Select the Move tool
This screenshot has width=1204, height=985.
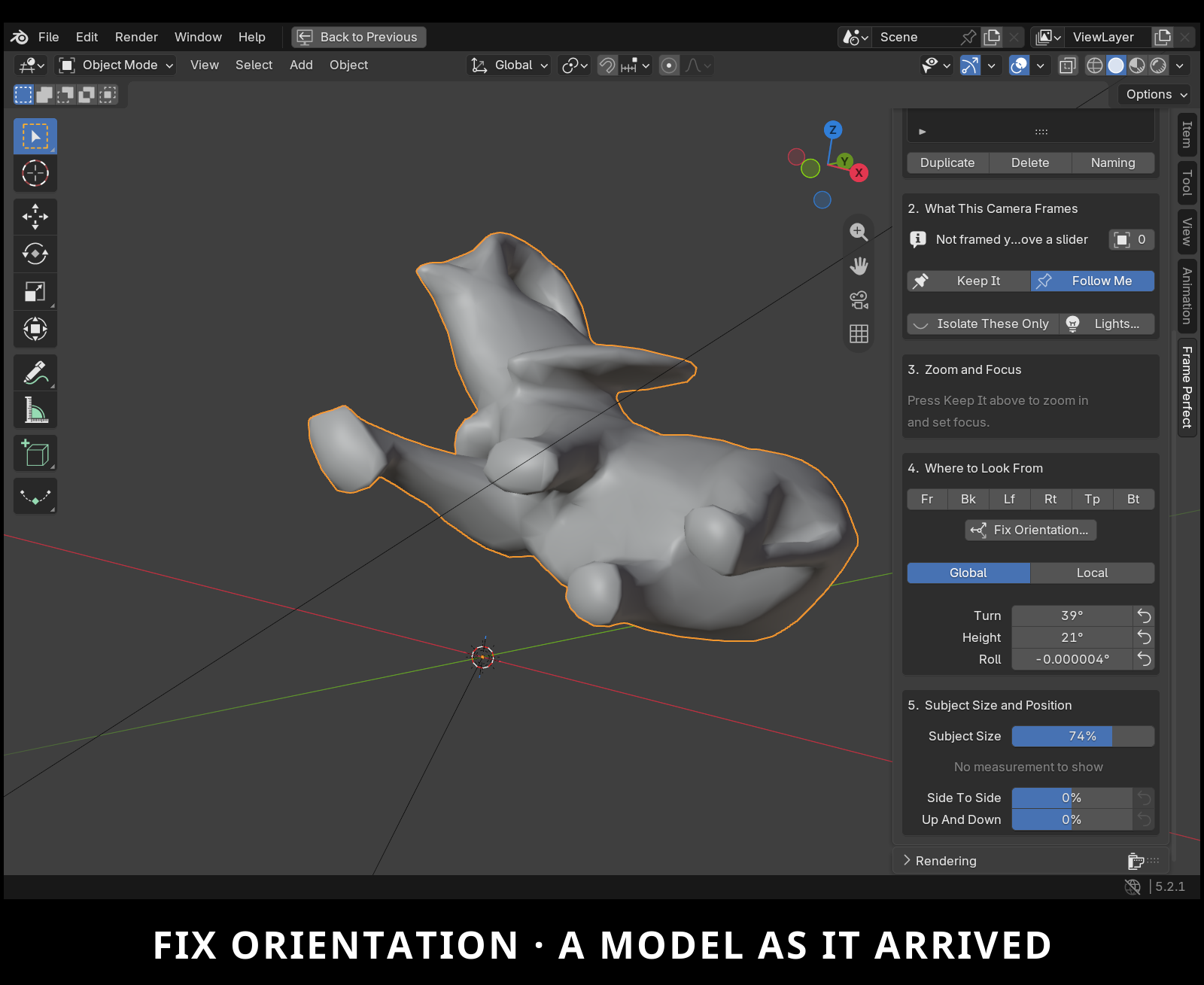coord(35,217)
